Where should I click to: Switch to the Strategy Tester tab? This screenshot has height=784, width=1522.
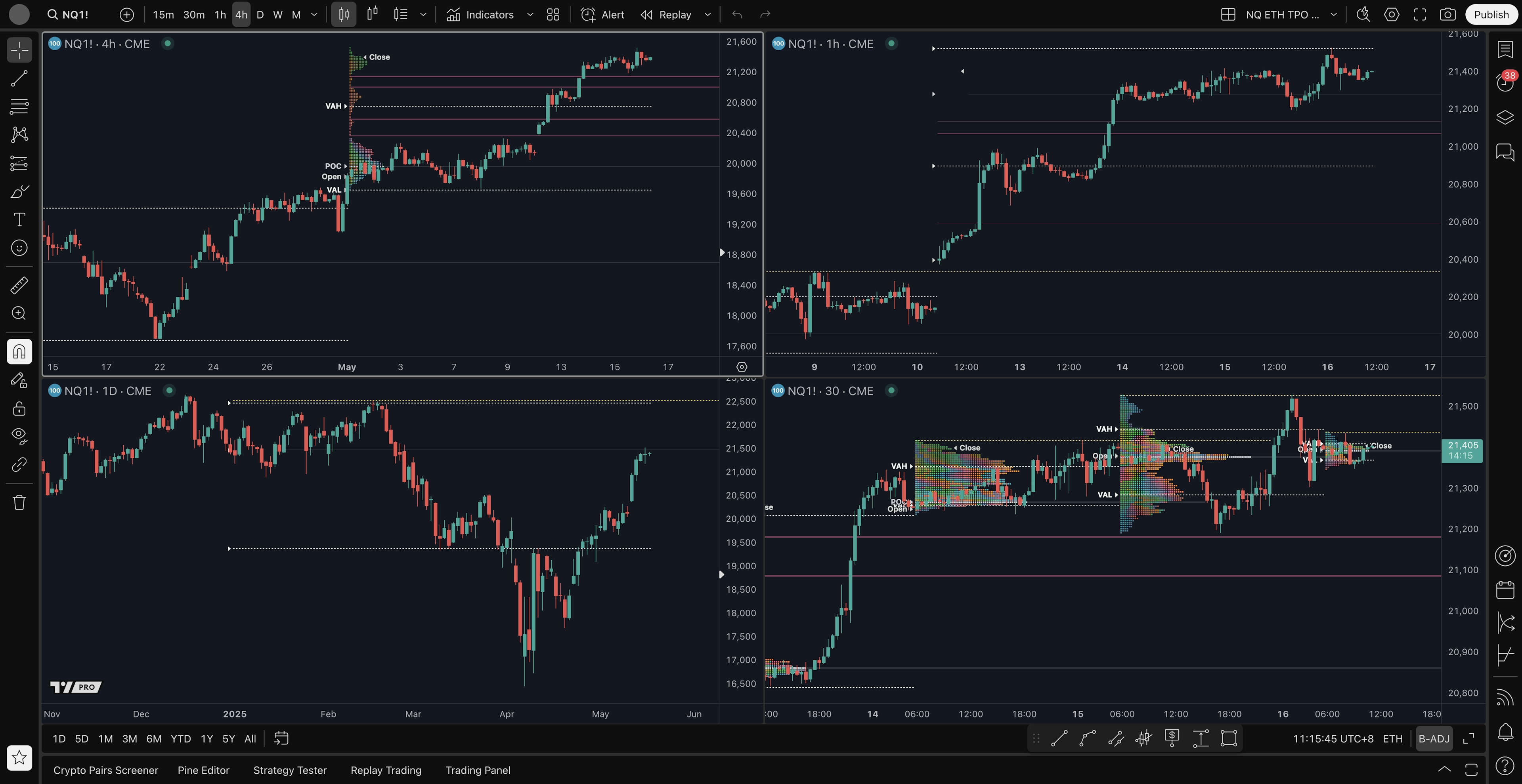coord(289,770)
